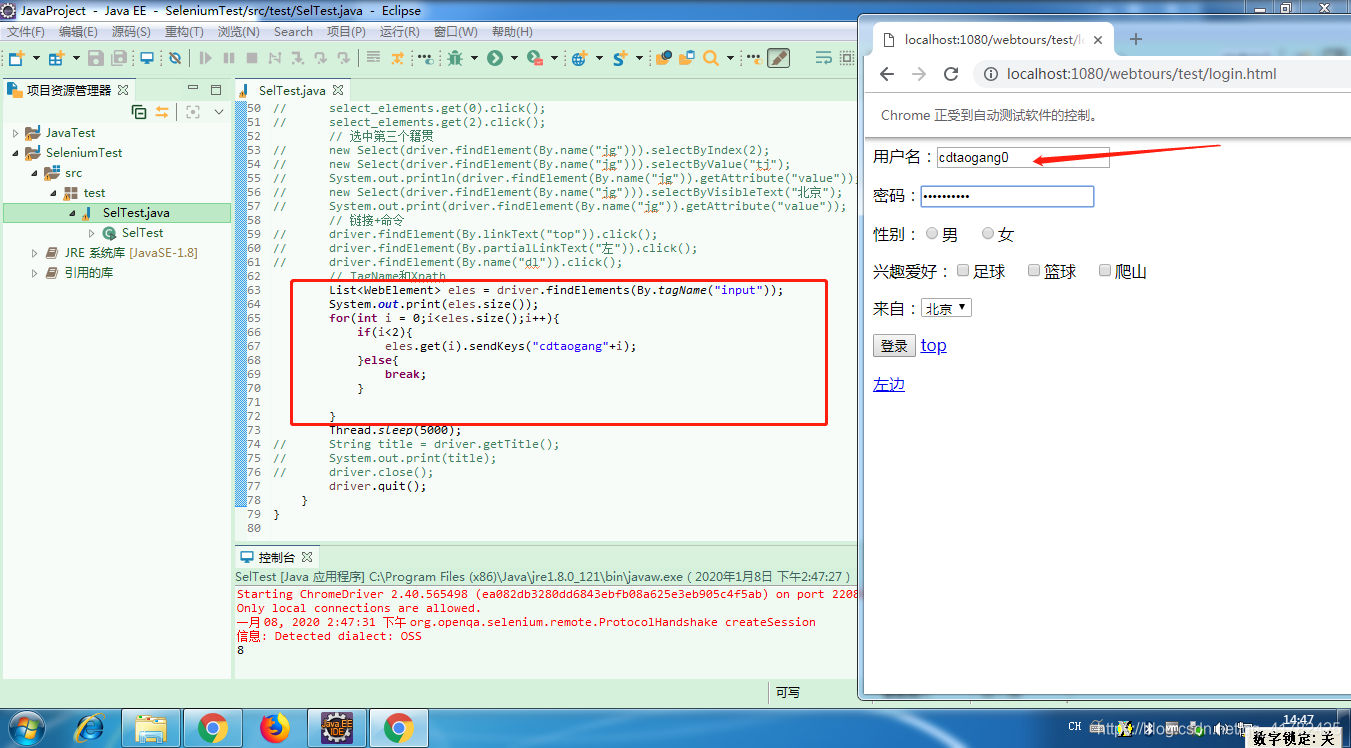Collapse the test package node
This screenshot has height=748, width=1351.
tap(54, 193)
